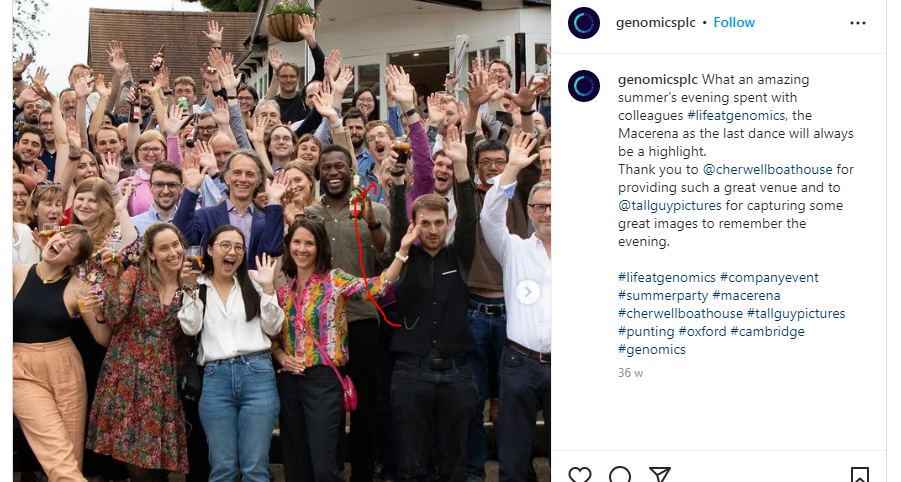Click the group photo image
The height and width of the screenshot is (482, 901).
tap(282, 241)
